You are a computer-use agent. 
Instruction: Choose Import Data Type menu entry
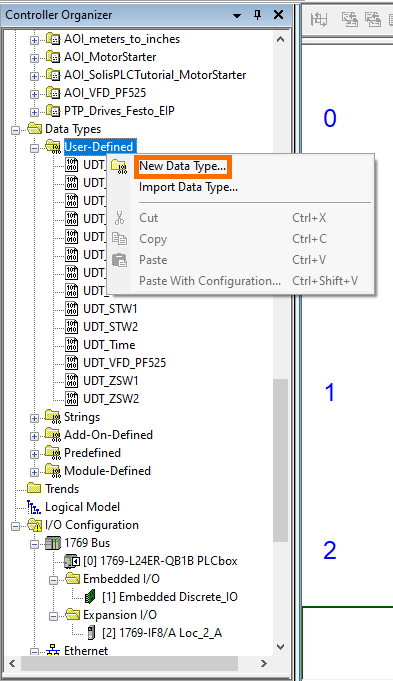(188, 187)
